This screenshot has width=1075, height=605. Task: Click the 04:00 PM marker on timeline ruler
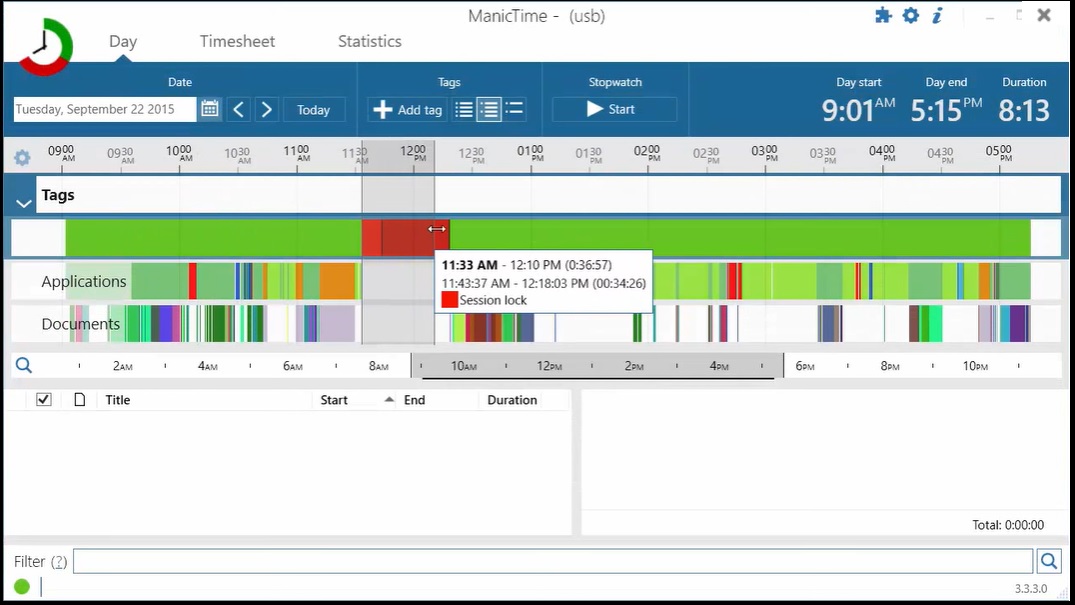pyautogui.click(x=882, y=154)
